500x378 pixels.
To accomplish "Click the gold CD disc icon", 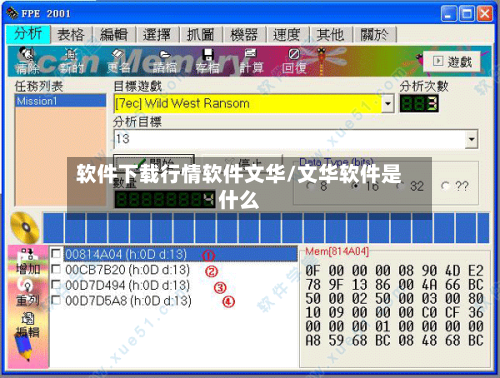I will 25,228.
